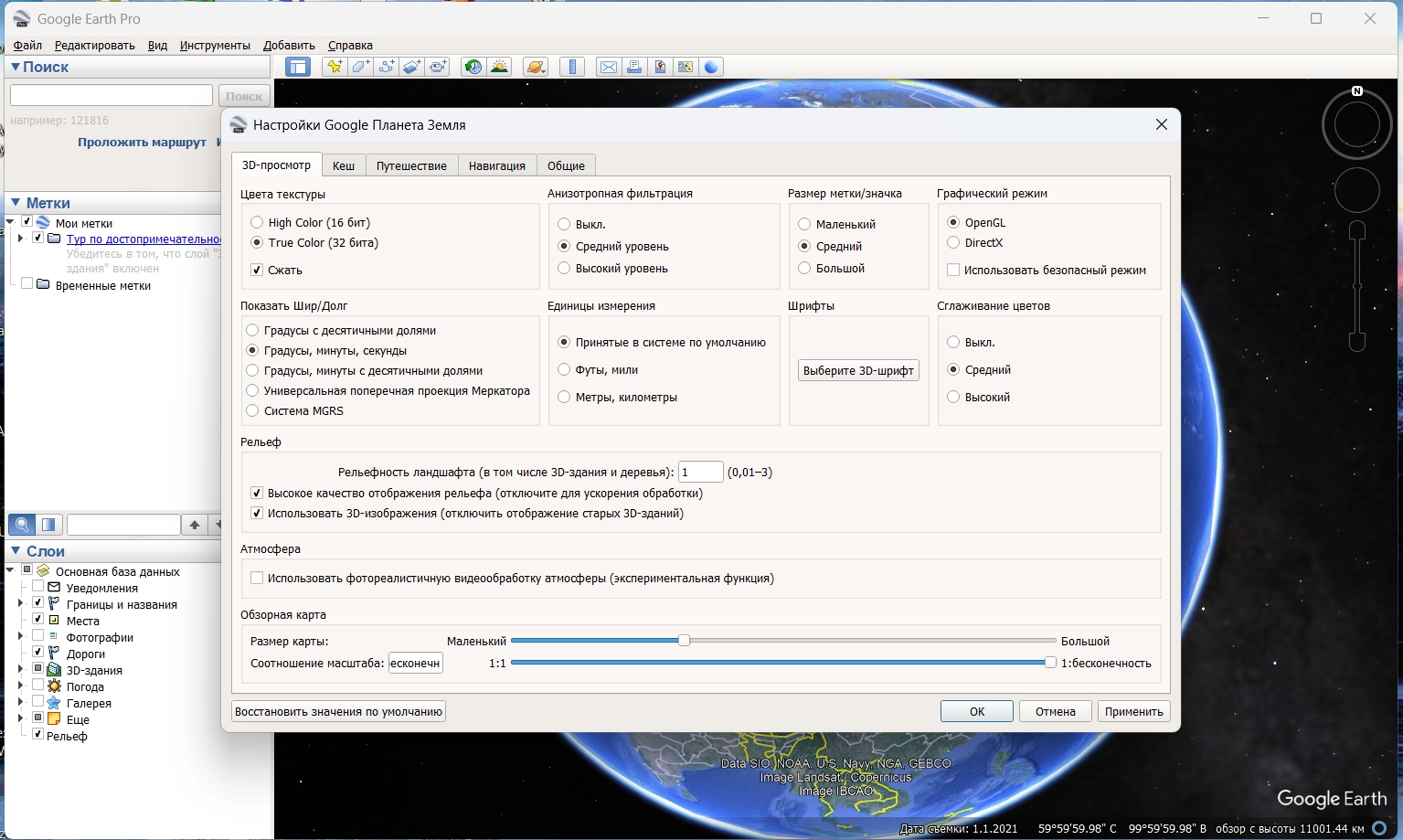The image size is (1403, 840).
Task: Click the Add Placemark pushpin icon
Action: 335,67
